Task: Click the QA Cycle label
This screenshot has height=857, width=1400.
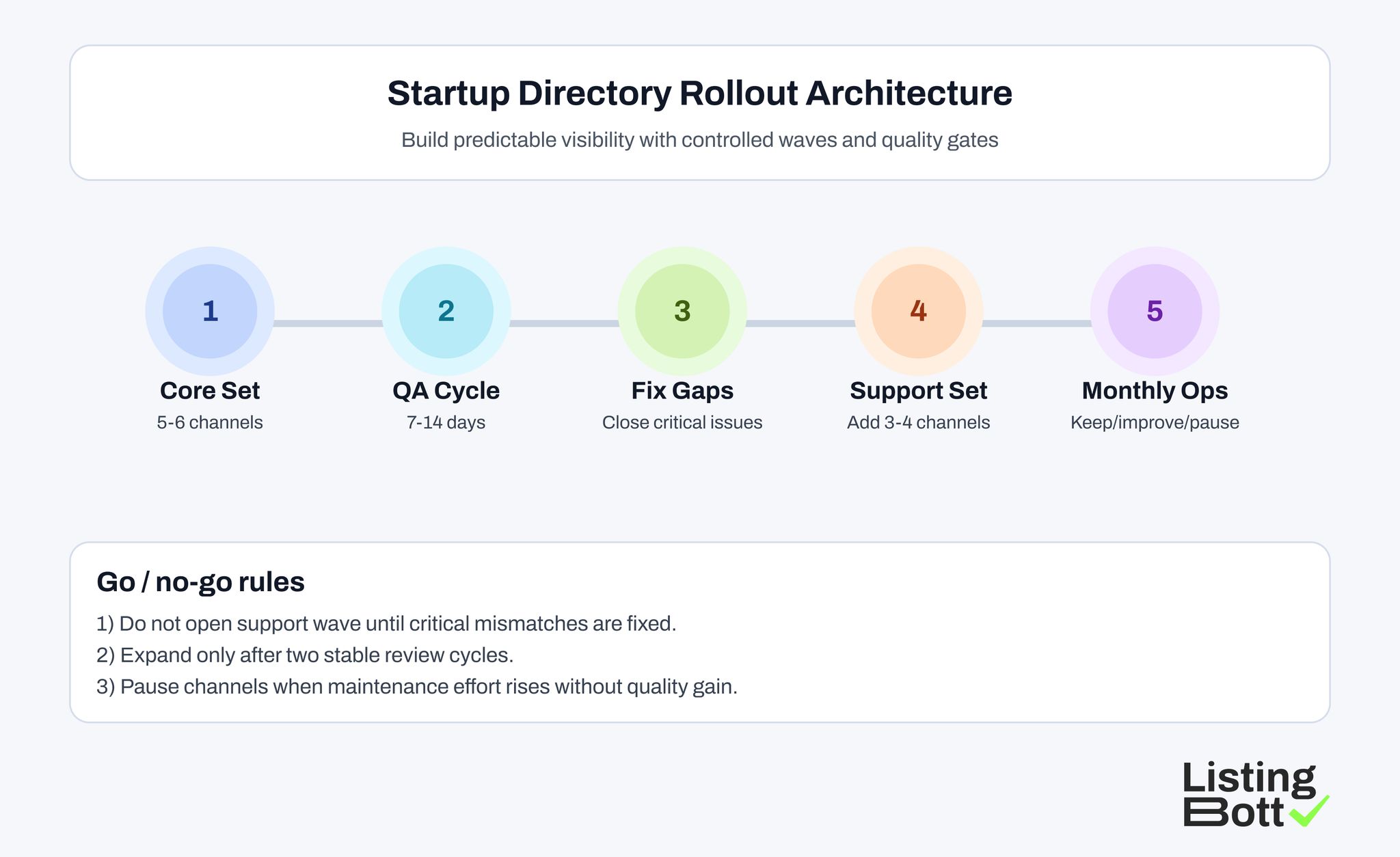Action: pyautogui.click(x=446, y=390)
